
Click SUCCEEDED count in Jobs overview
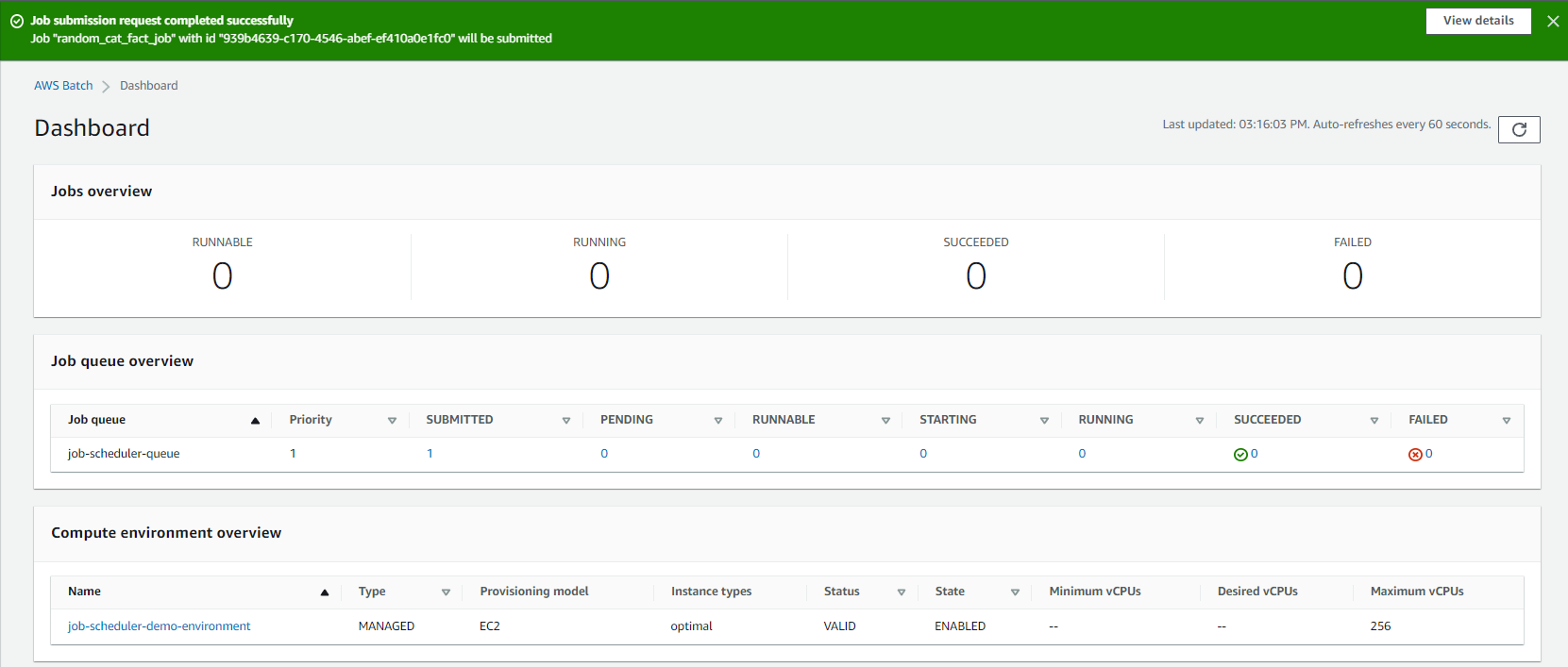pos(976,275)
